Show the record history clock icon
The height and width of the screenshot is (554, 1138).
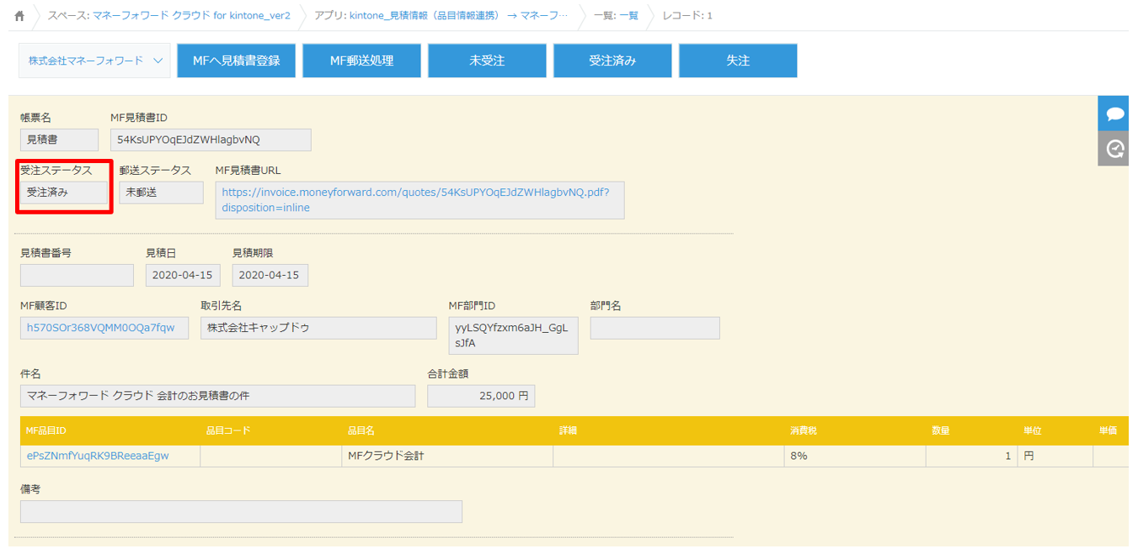click(1114, 149)
